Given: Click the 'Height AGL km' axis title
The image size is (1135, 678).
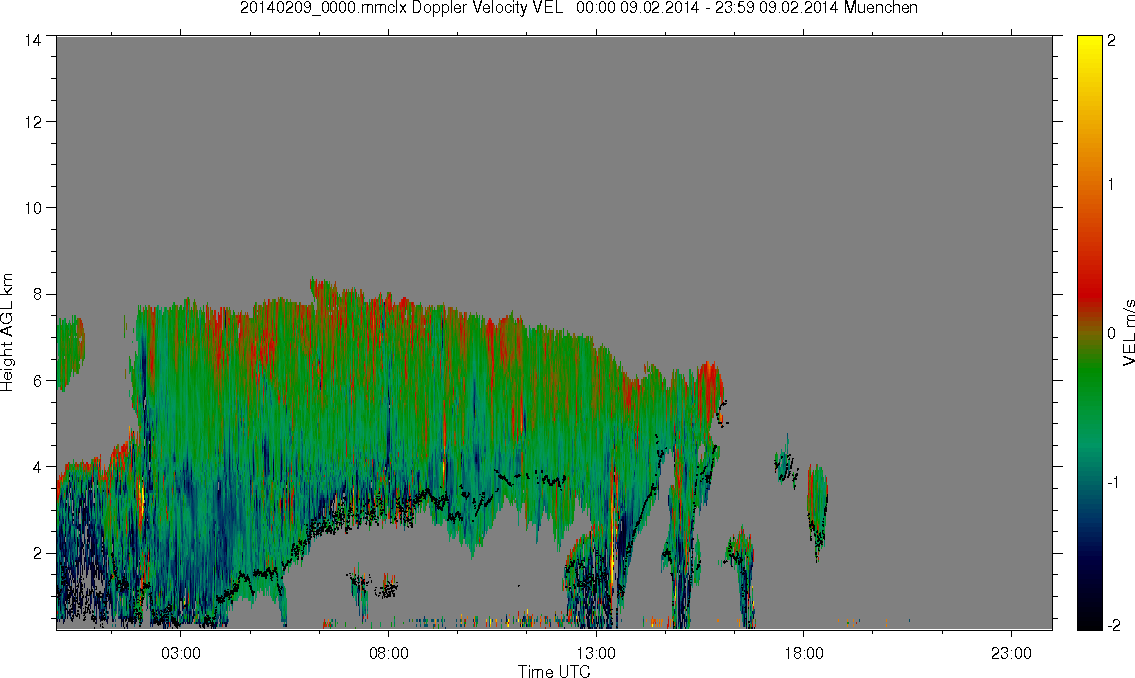Looking at the screenshot, I should tap(7, 332).
